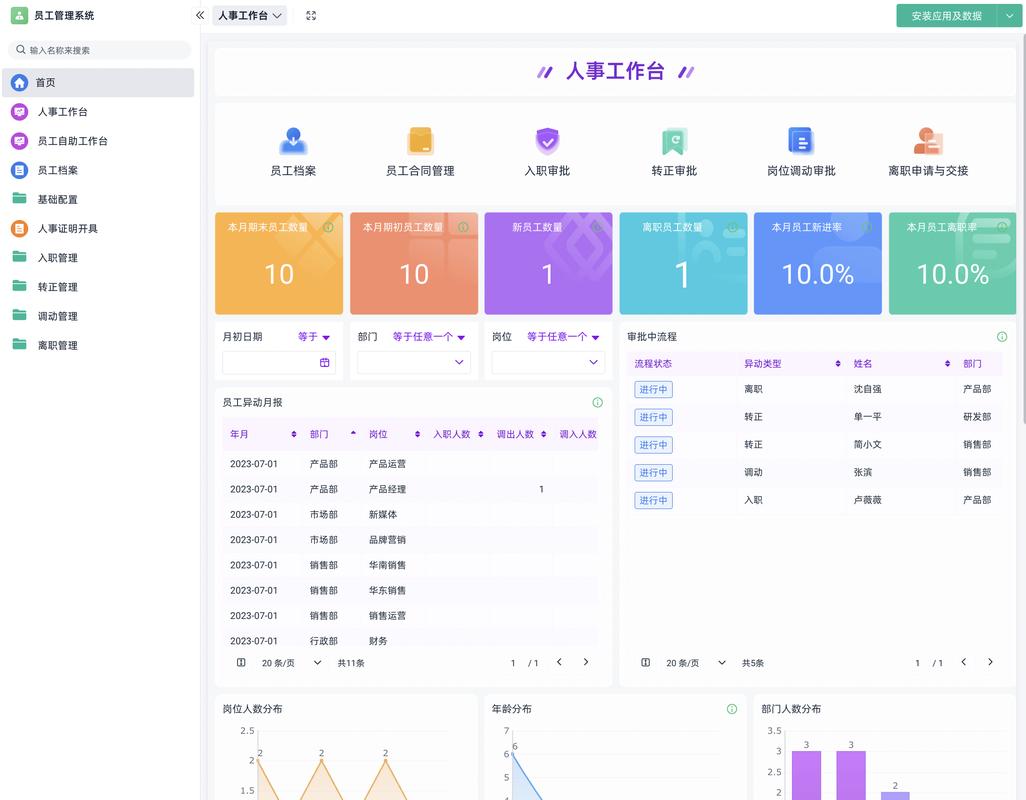Viewport: 1026px width, 800px height.
Task: Click the 单一平 name cell
Action: (867, 417)
